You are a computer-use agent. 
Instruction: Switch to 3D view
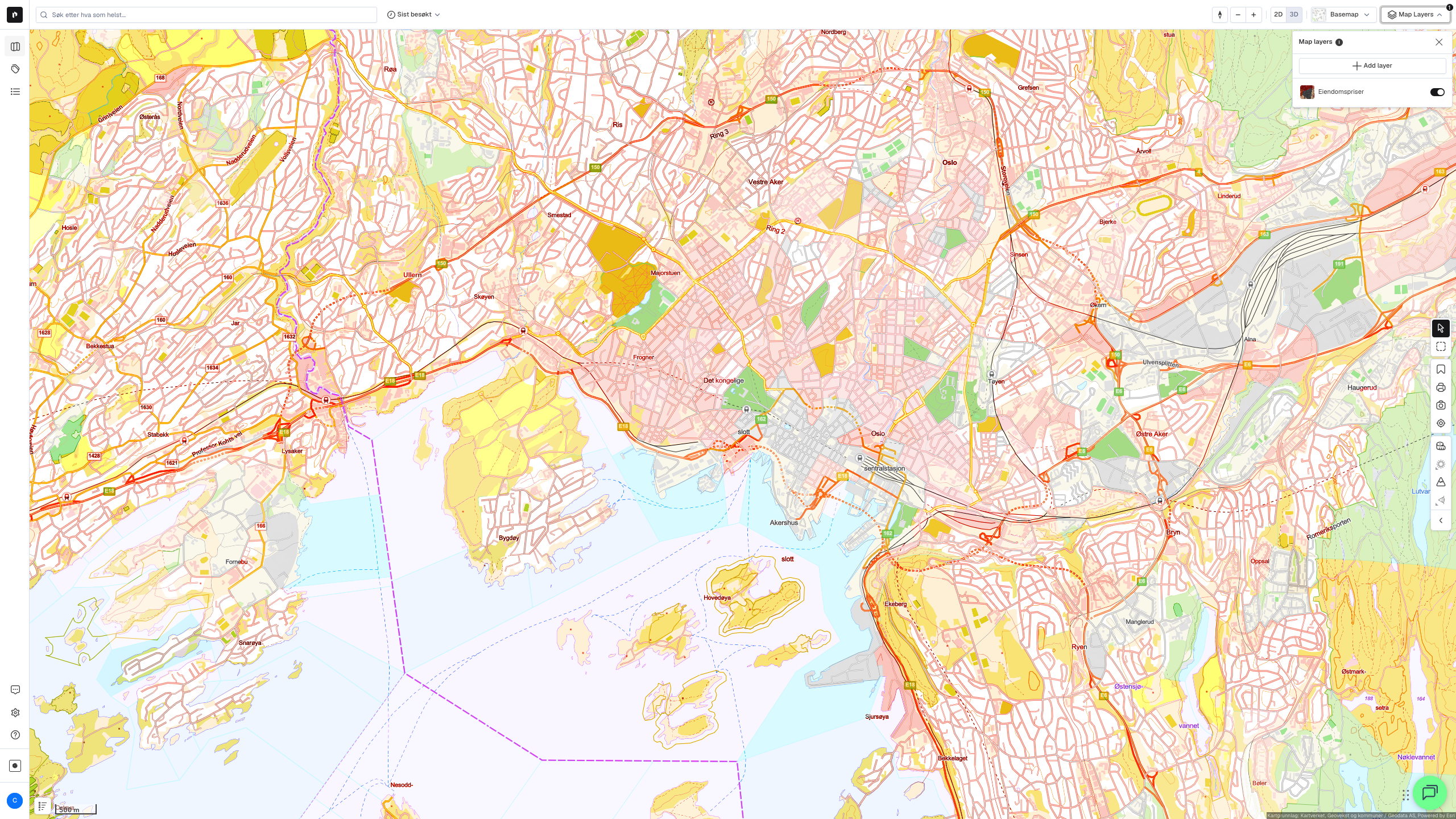(1294, 15)
